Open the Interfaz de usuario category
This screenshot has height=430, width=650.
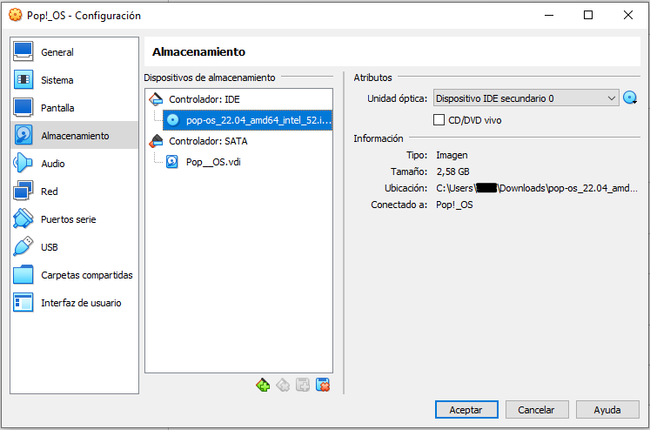tap(75, 302)
